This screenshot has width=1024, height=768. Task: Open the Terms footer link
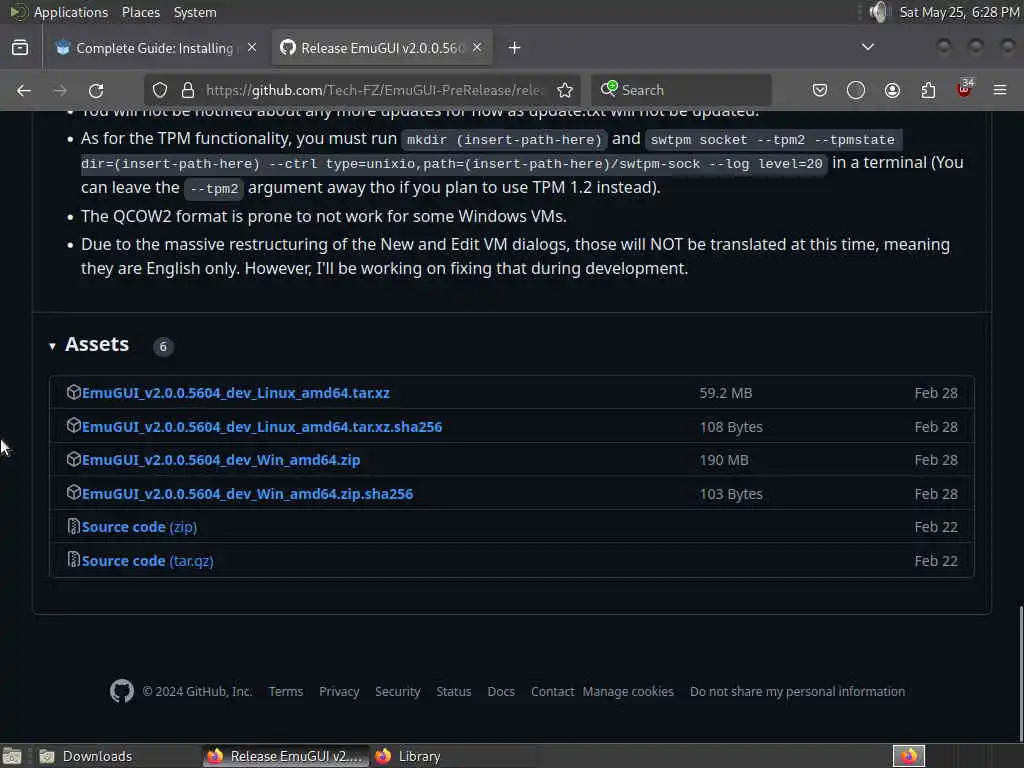(285, 692)
